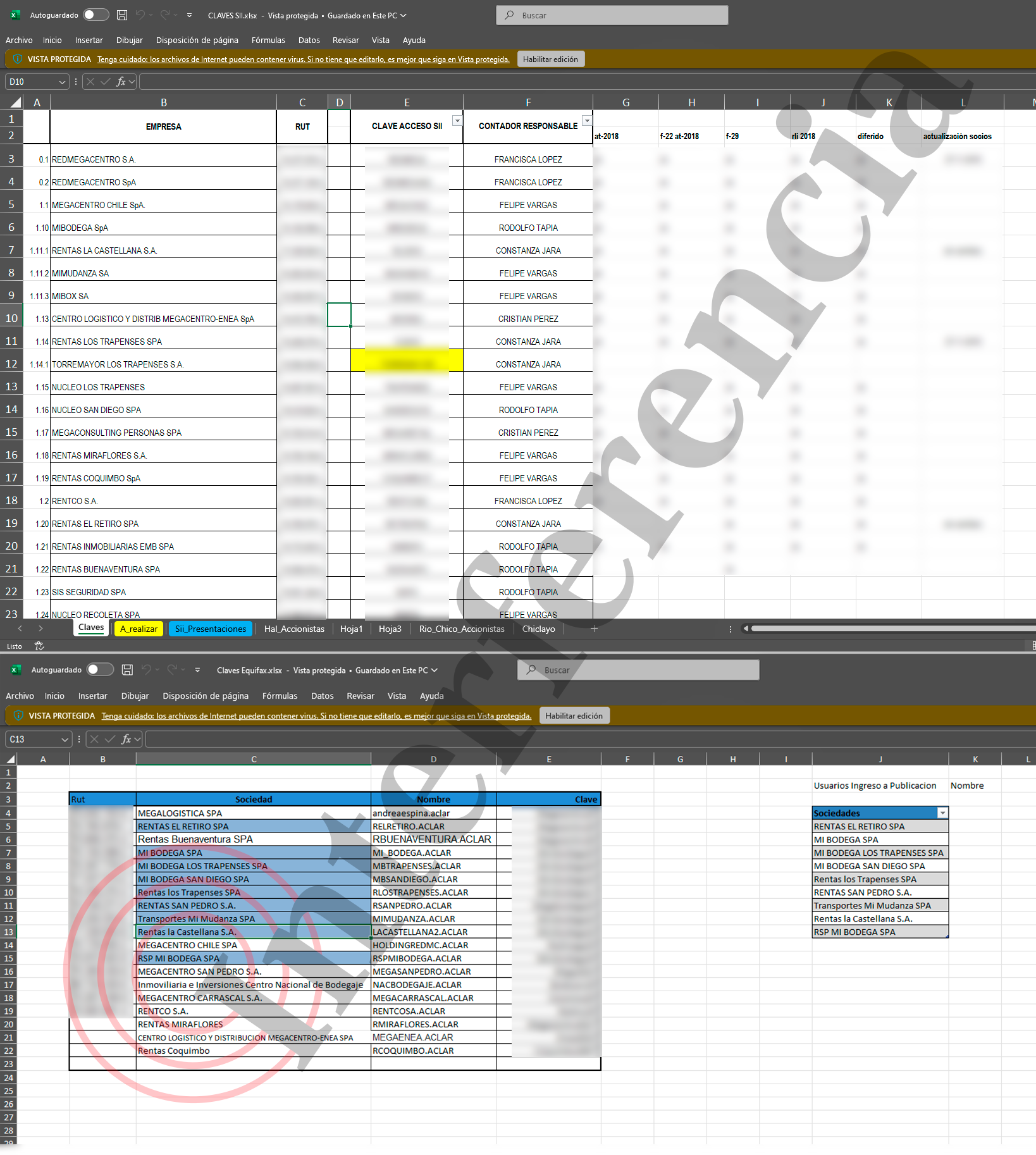Viewport: 1036px width, 1155px height.
Task: Click the shield icon in CLAVES SII protected view bar
Action: tap(18, 59)
